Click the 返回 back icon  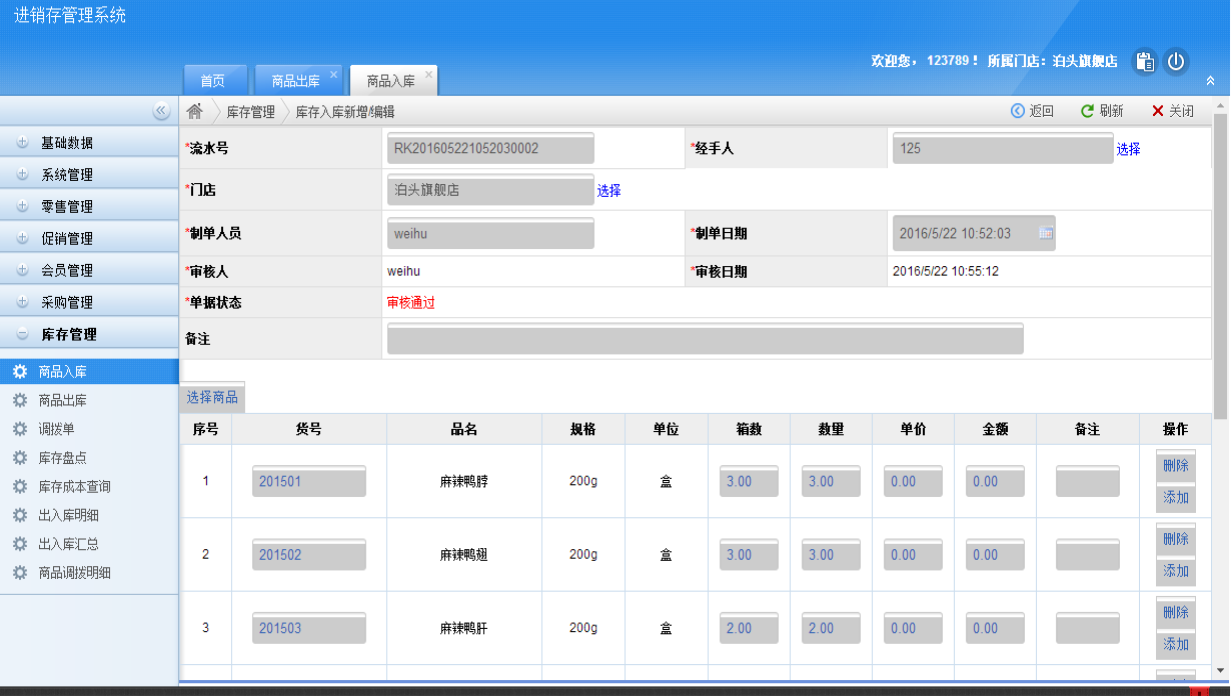(x=1018, y=111)
